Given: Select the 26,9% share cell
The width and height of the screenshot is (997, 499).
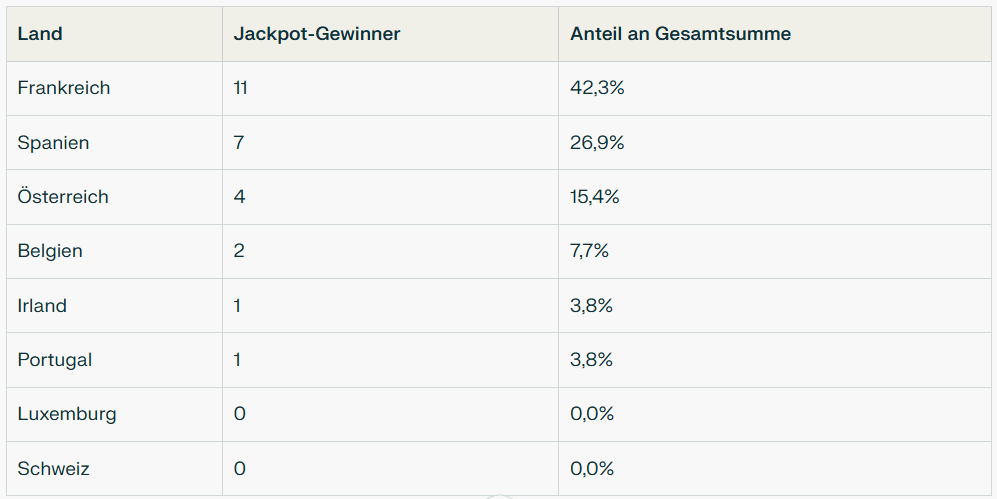Looking at the screenshot, I should [x=597, y=143].
